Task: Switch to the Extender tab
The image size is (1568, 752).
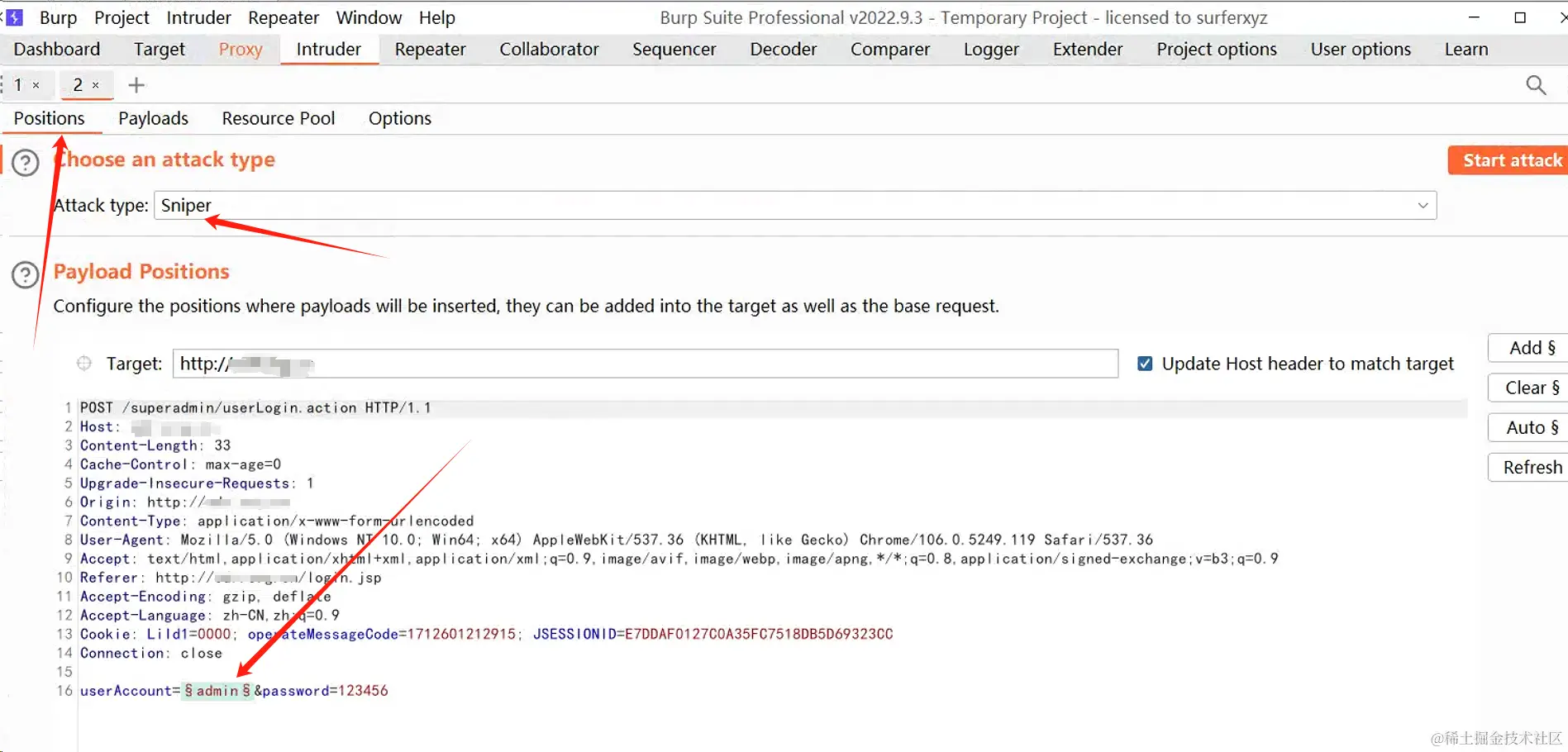Action: click(x=1088, y=50)
